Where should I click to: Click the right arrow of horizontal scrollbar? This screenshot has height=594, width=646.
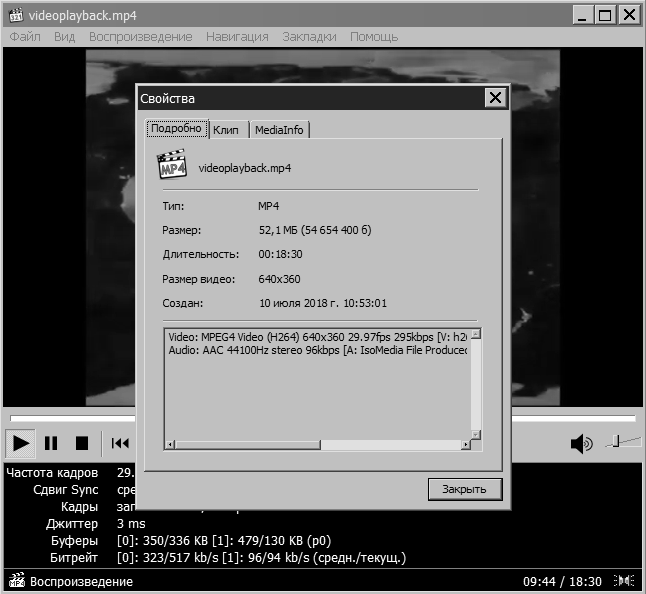pyautogui.click(x=475, y=444)
